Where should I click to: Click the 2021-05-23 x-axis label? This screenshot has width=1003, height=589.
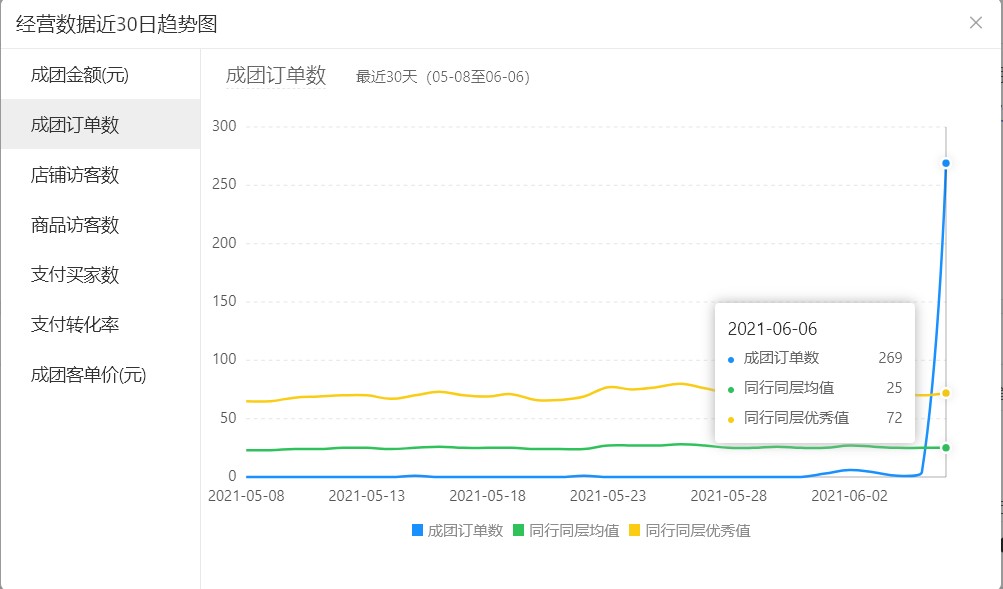click(609, 495)
